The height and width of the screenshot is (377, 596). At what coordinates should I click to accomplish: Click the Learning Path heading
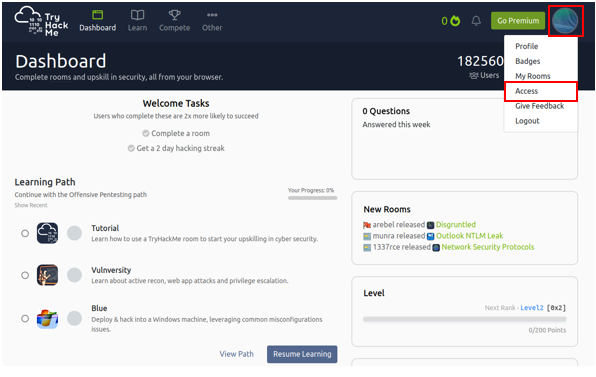(45, 182)
